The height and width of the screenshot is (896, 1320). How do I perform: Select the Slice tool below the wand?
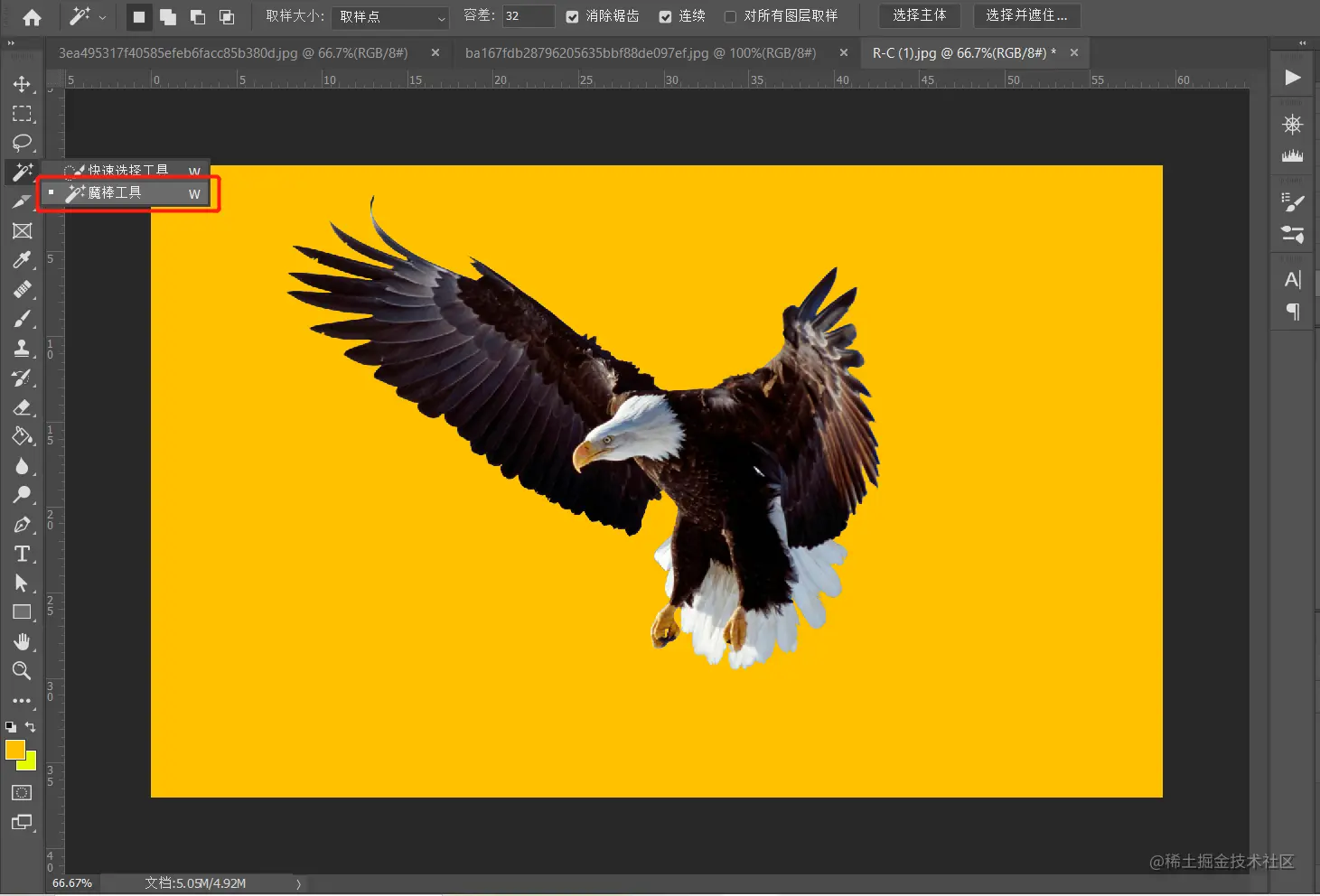22,201
